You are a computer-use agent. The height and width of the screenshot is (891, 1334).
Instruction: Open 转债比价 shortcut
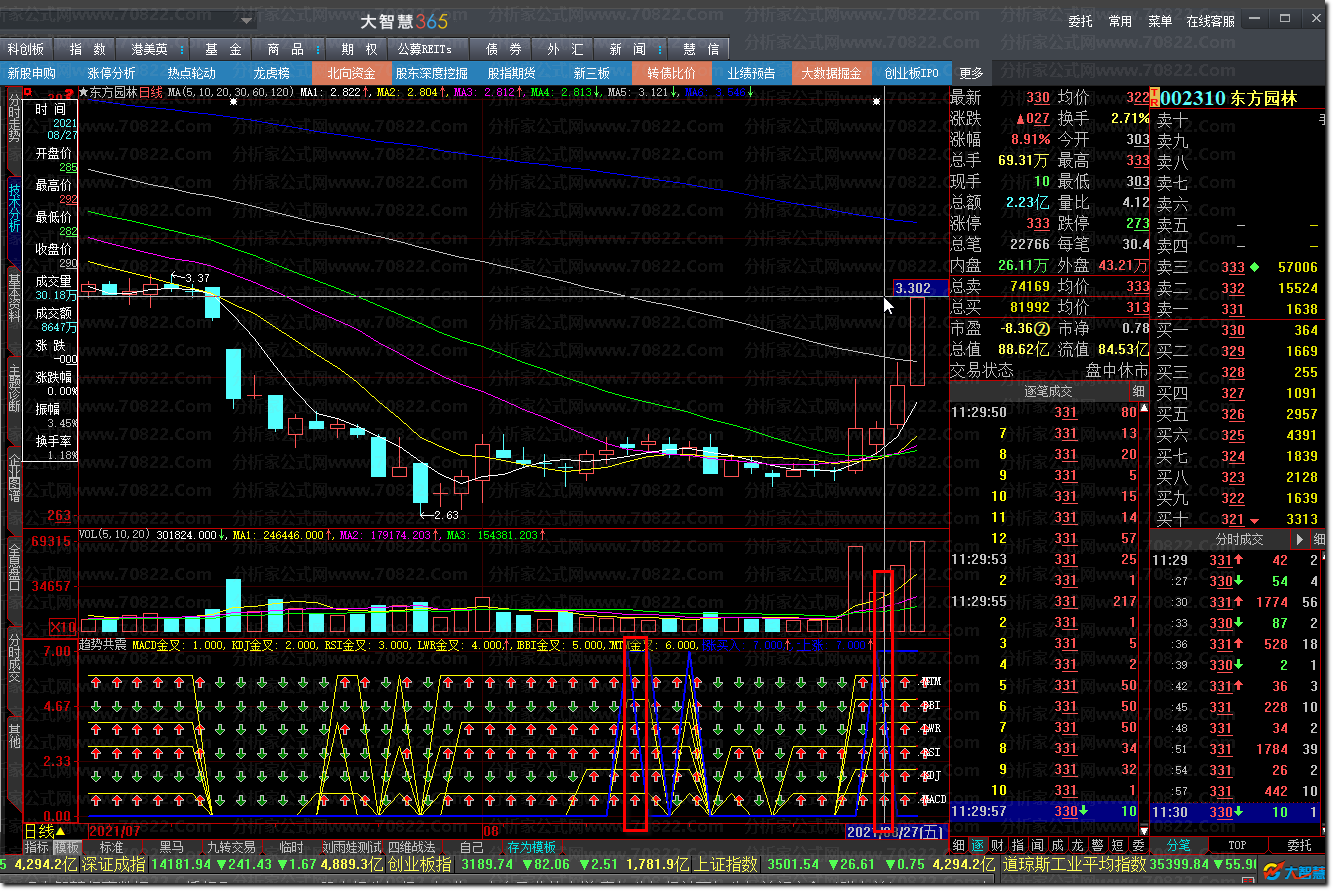point(671,73)
